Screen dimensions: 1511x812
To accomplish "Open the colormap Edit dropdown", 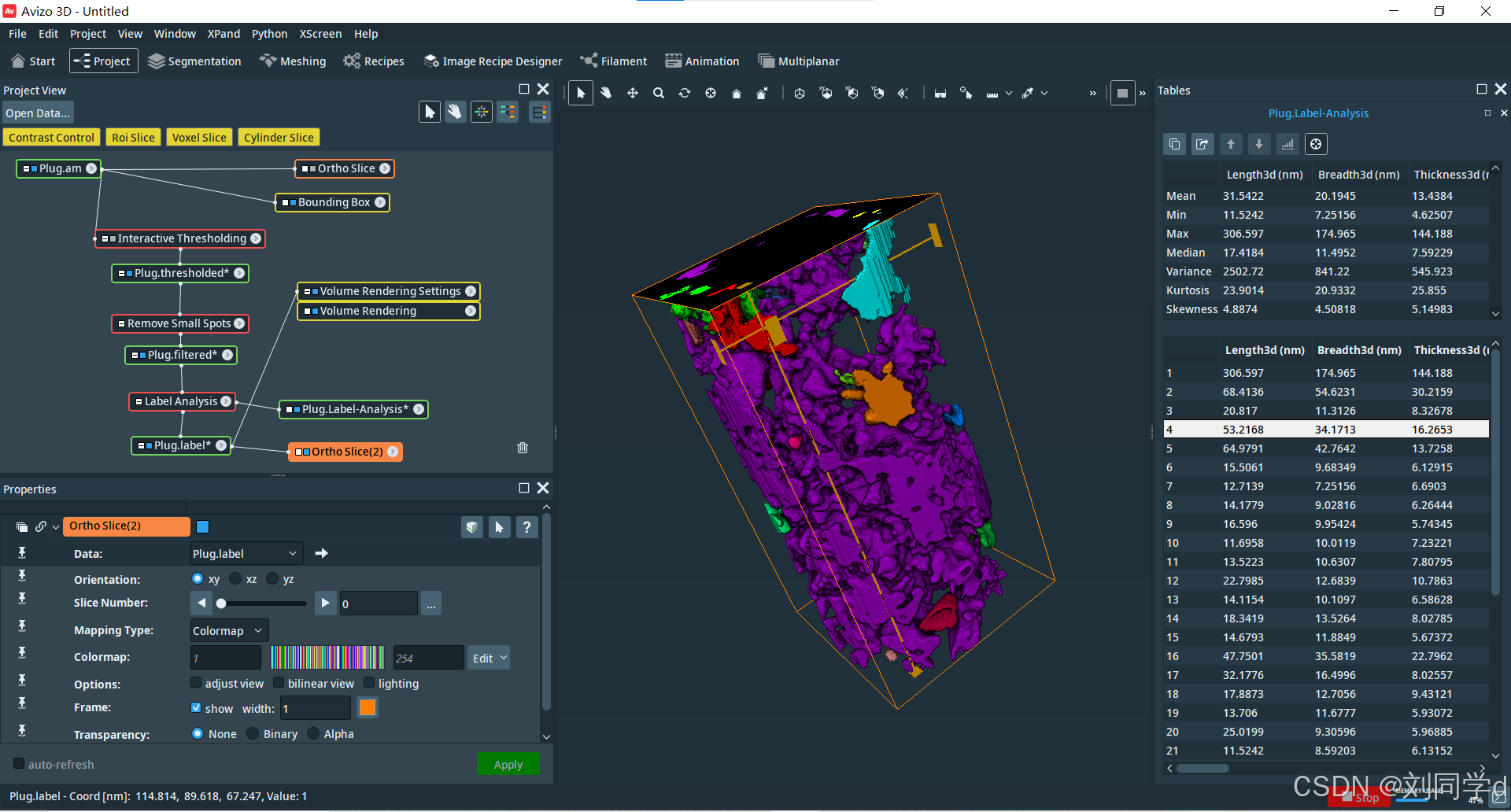I will (489, 658).
